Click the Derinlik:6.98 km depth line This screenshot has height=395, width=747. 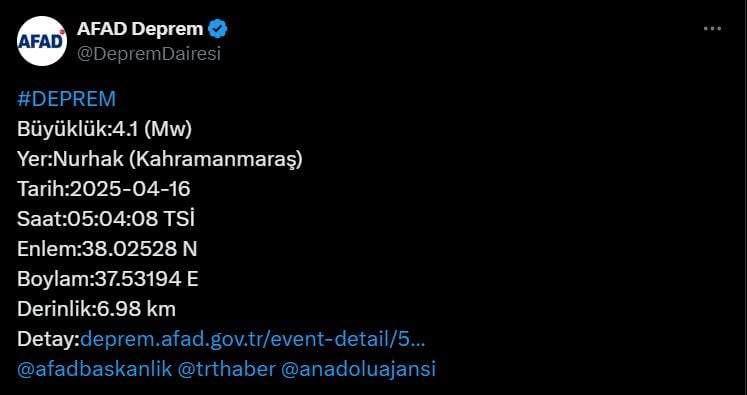point(96,309)
